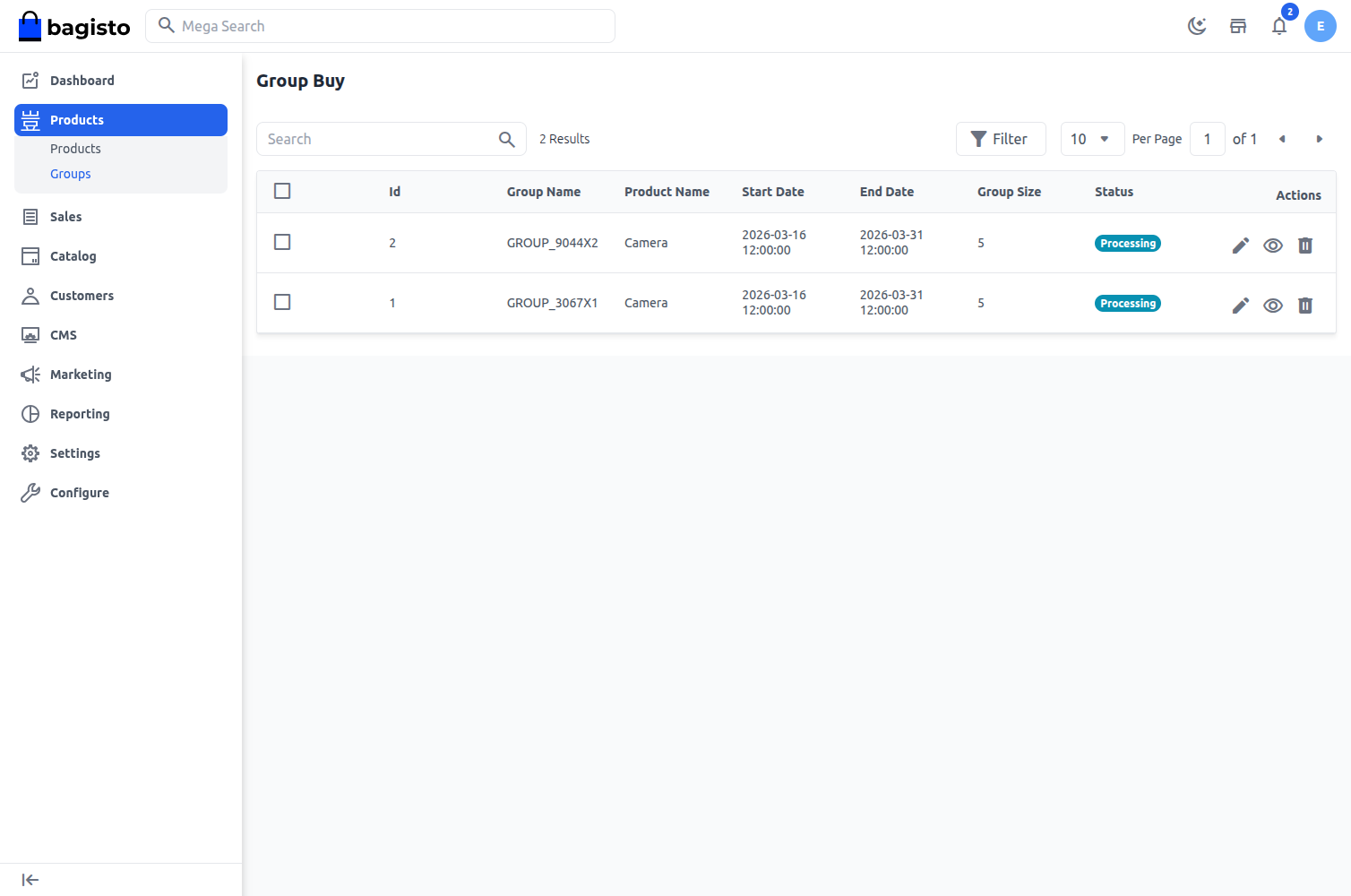The height and width of the screenshot is (896, 1351).
Task: Open the Reporting section
Action: coord(79,414)
